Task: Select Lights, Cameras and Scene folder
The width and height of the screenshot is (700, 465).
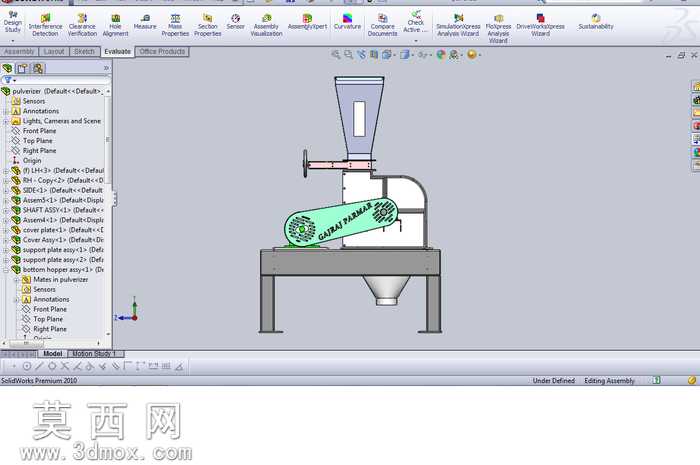Action: (62, 121)
